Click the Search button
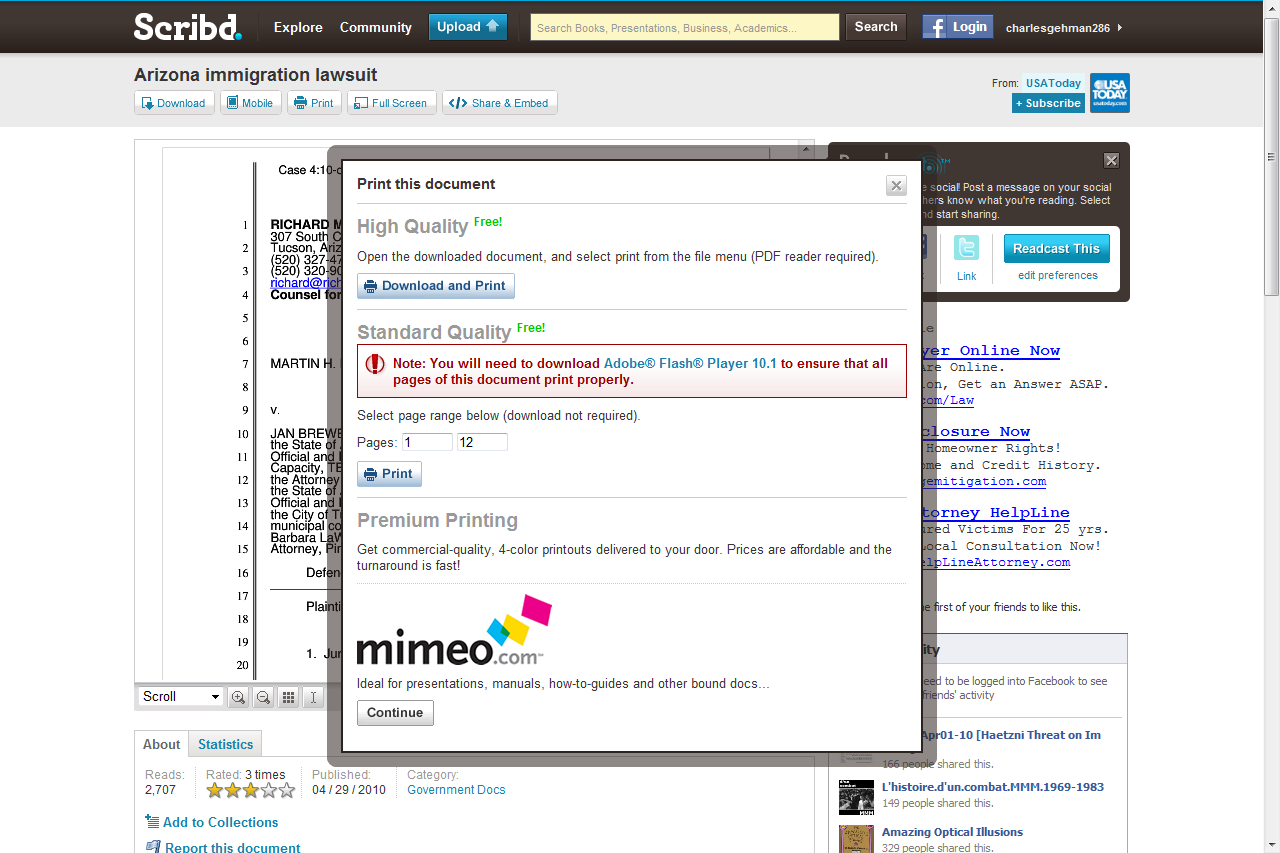The height and width of the screenshot is (853, 1280). [876, 27]
